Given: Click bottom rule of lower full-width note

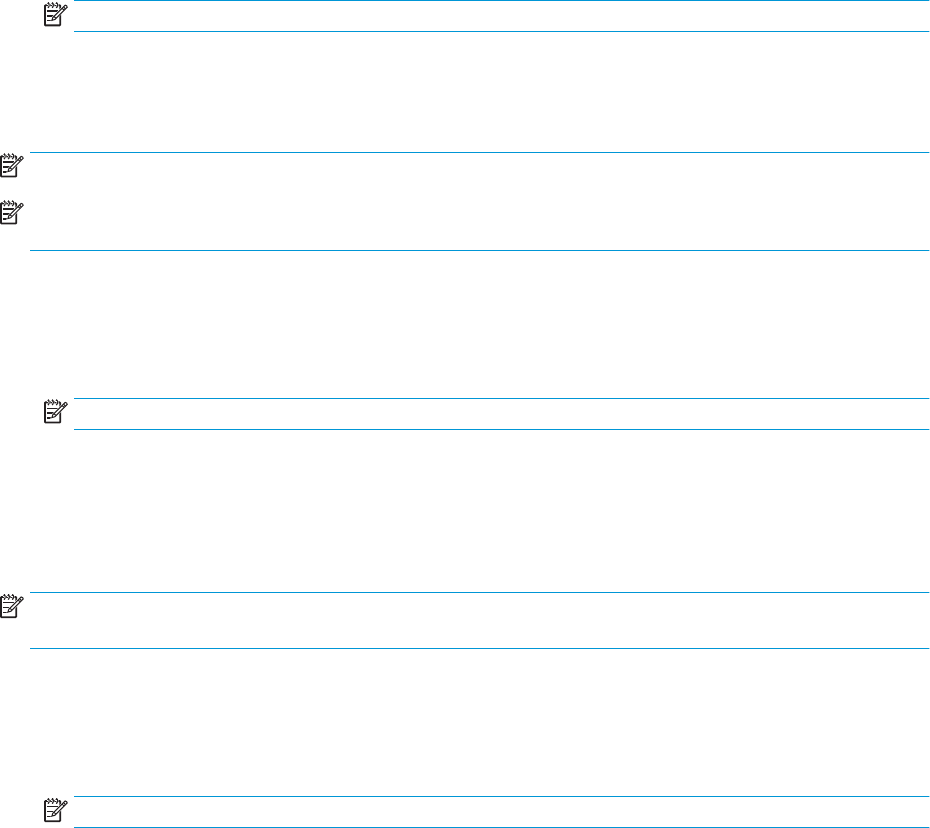Looking at the screenshot, I should point(479,648).
